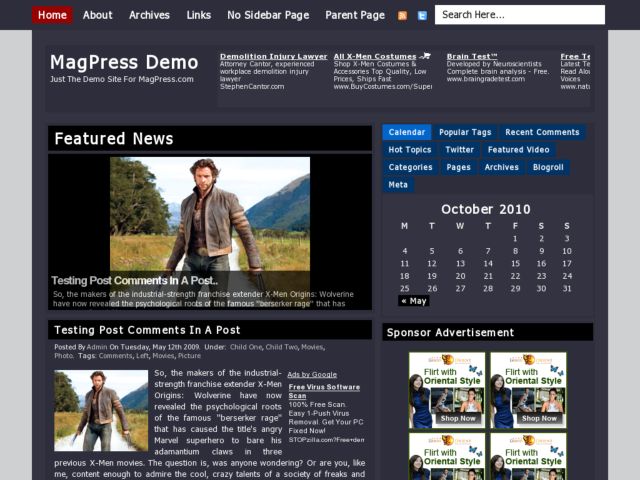Click StephenCantor.com ad URL
Image resolution: width=640 pixels, height=480 pixels.
click(x=252, y=87)
